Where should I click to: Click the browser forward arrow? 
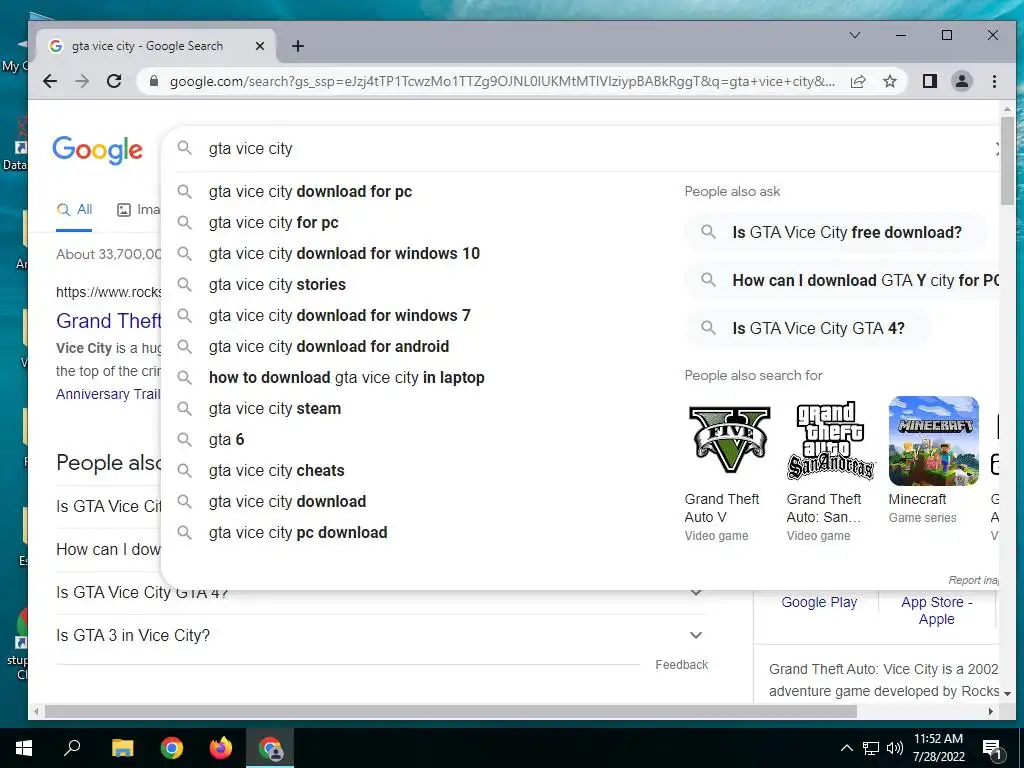[x=82, y=81]
